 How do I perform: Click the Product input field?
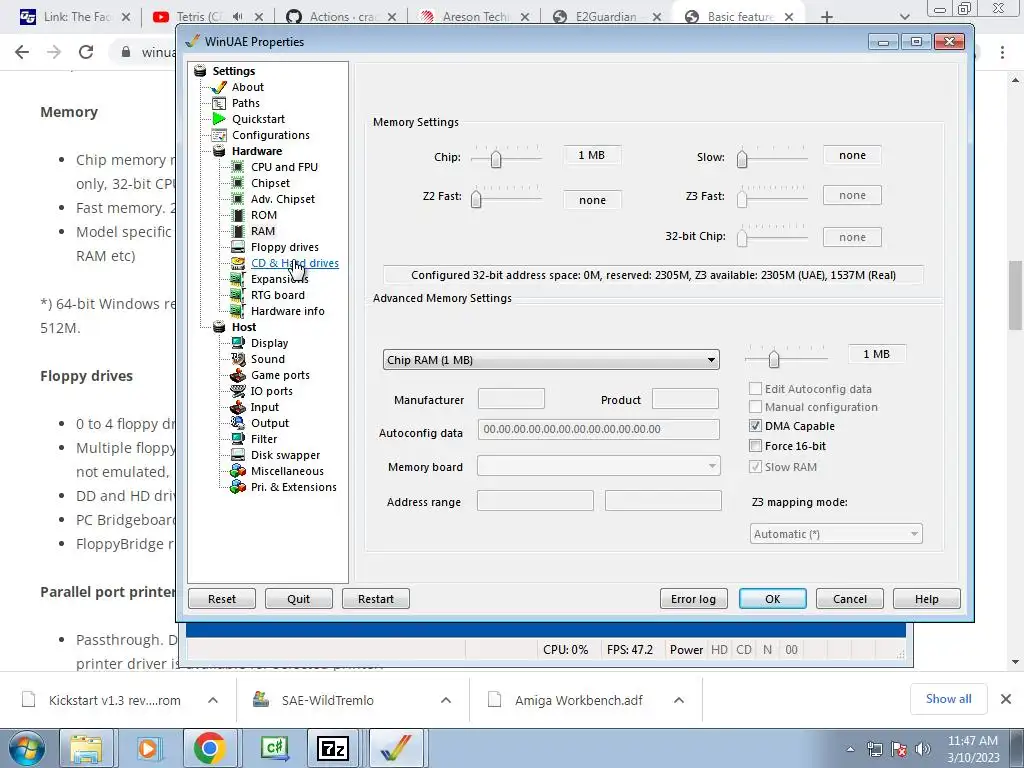686,399
